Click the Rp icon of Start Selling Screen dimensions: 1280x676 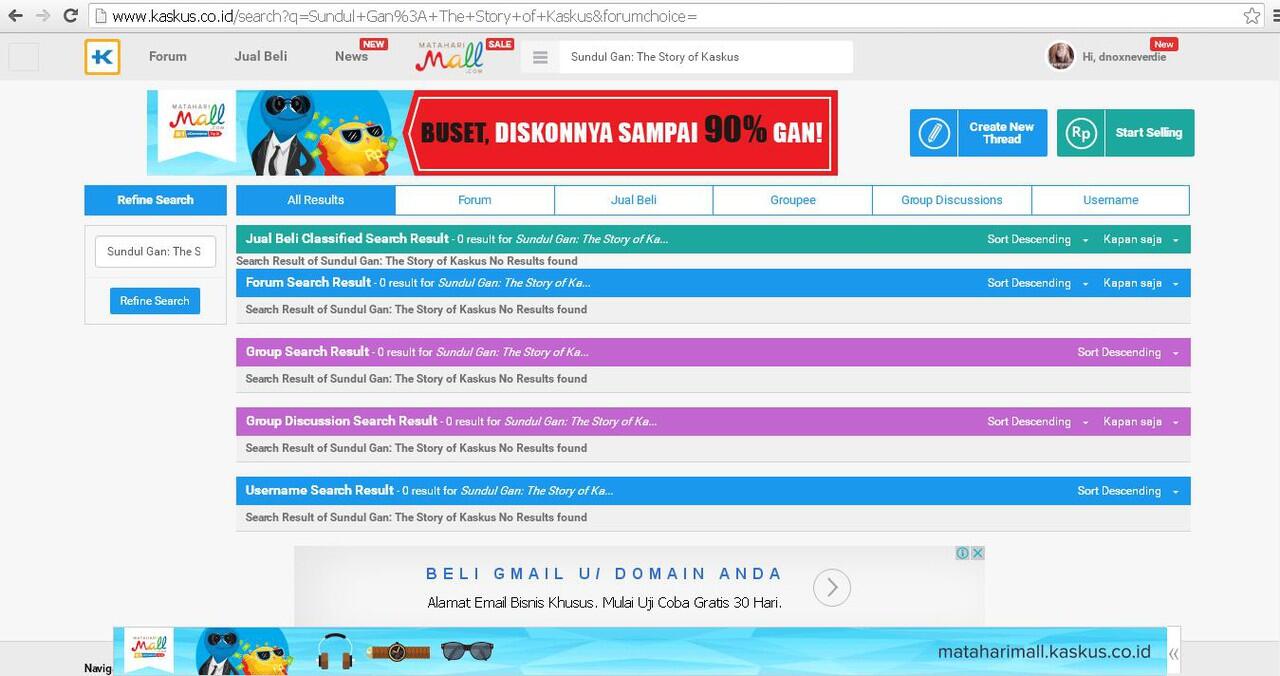click(x=1081, y=133)
